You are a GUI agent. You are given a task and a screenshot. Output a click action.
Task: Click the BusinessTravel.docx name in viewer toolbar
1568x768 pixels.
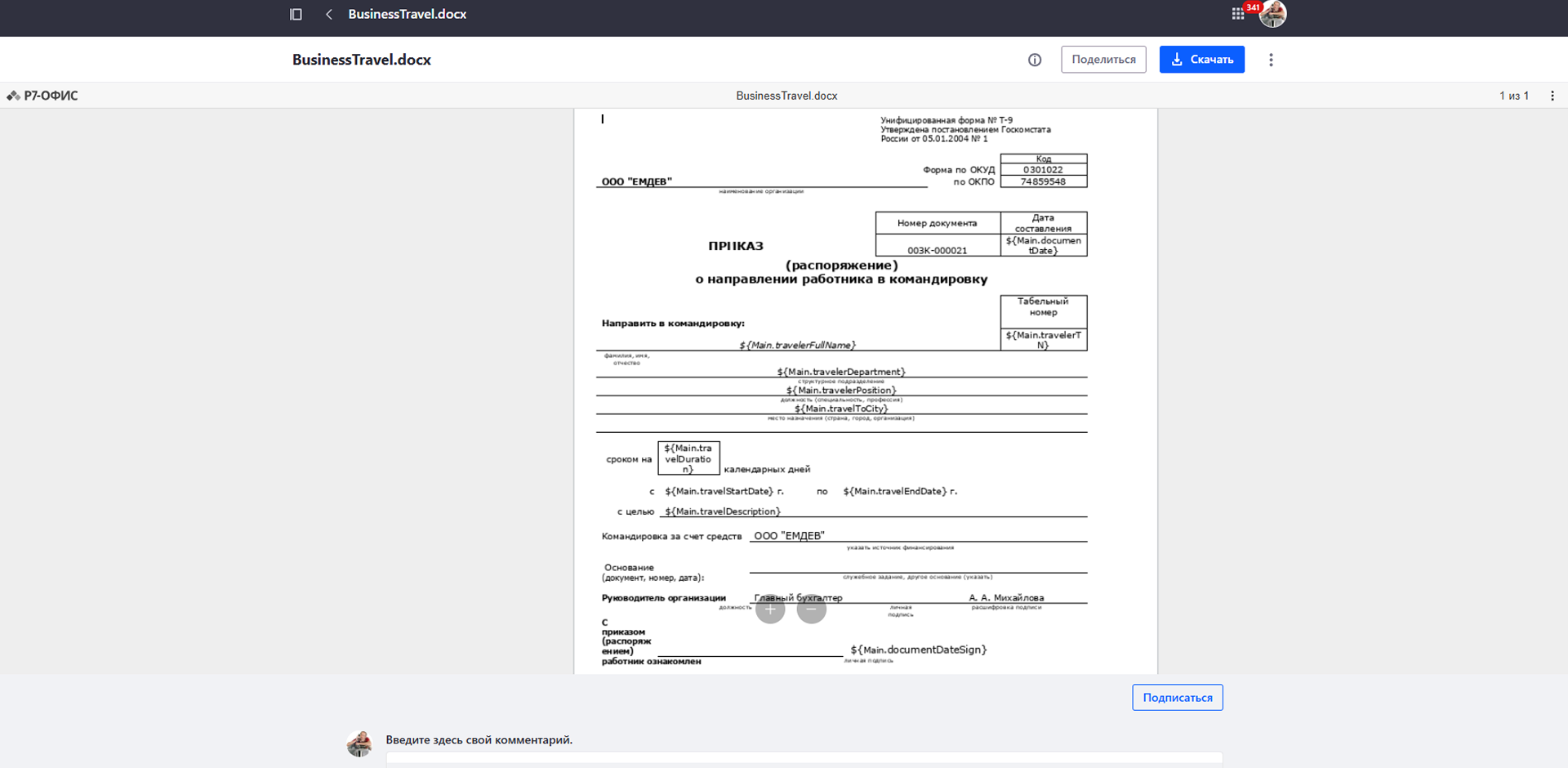point(786,96)
